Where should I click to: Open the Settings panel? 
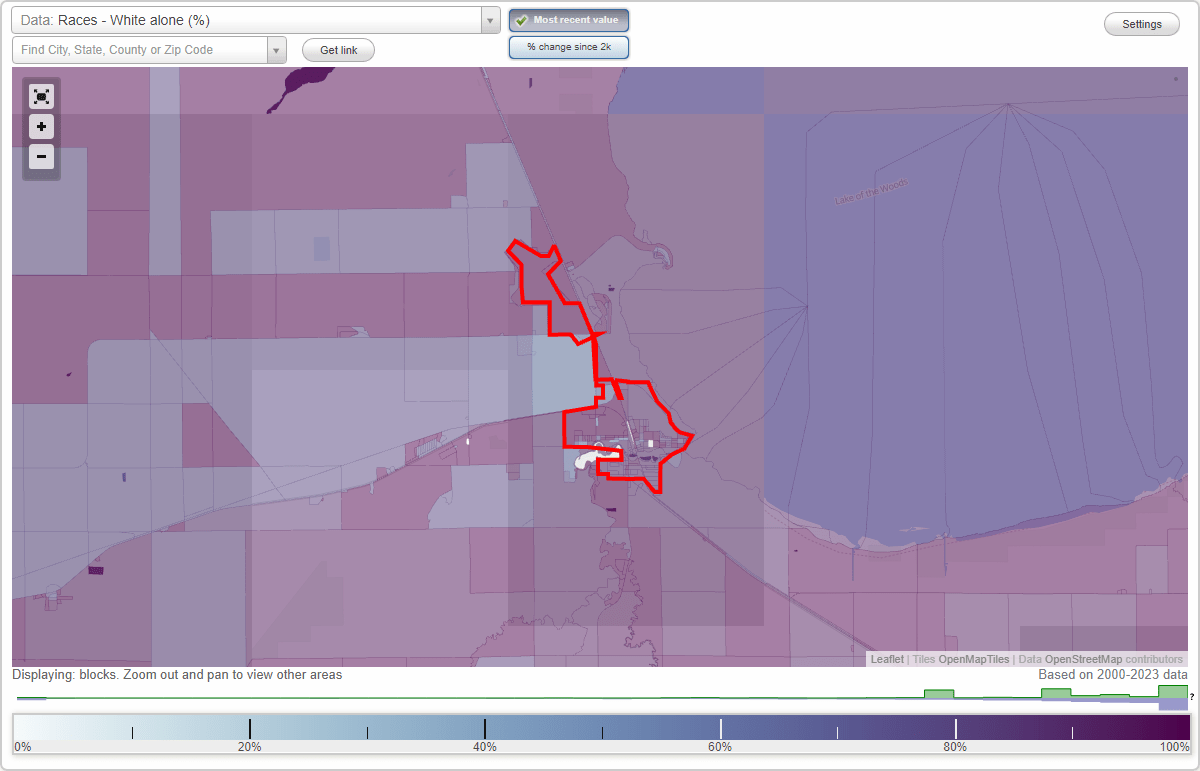point(1141,23)
